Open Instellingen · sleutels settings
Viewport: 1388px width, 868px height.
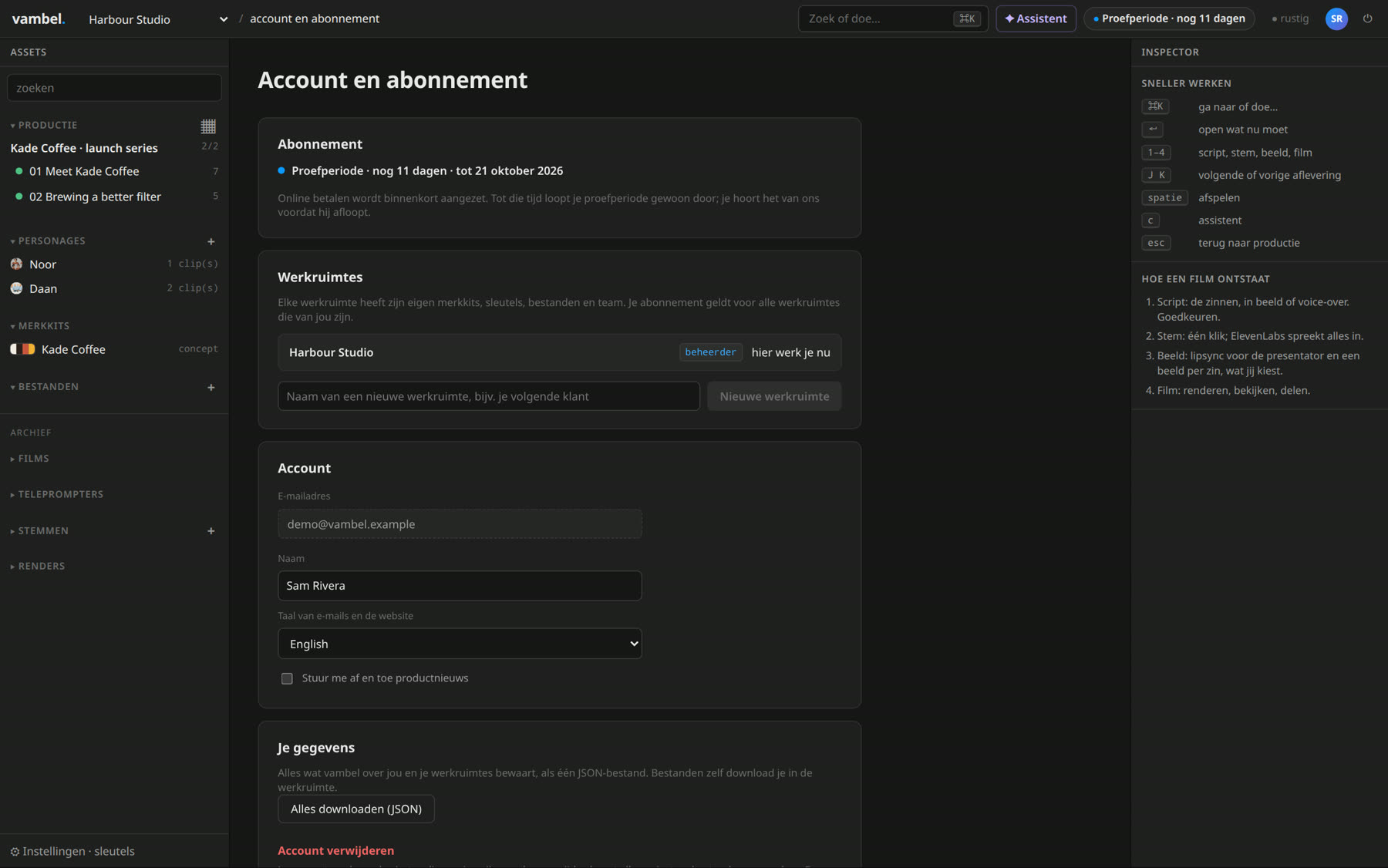click(72, 851)
